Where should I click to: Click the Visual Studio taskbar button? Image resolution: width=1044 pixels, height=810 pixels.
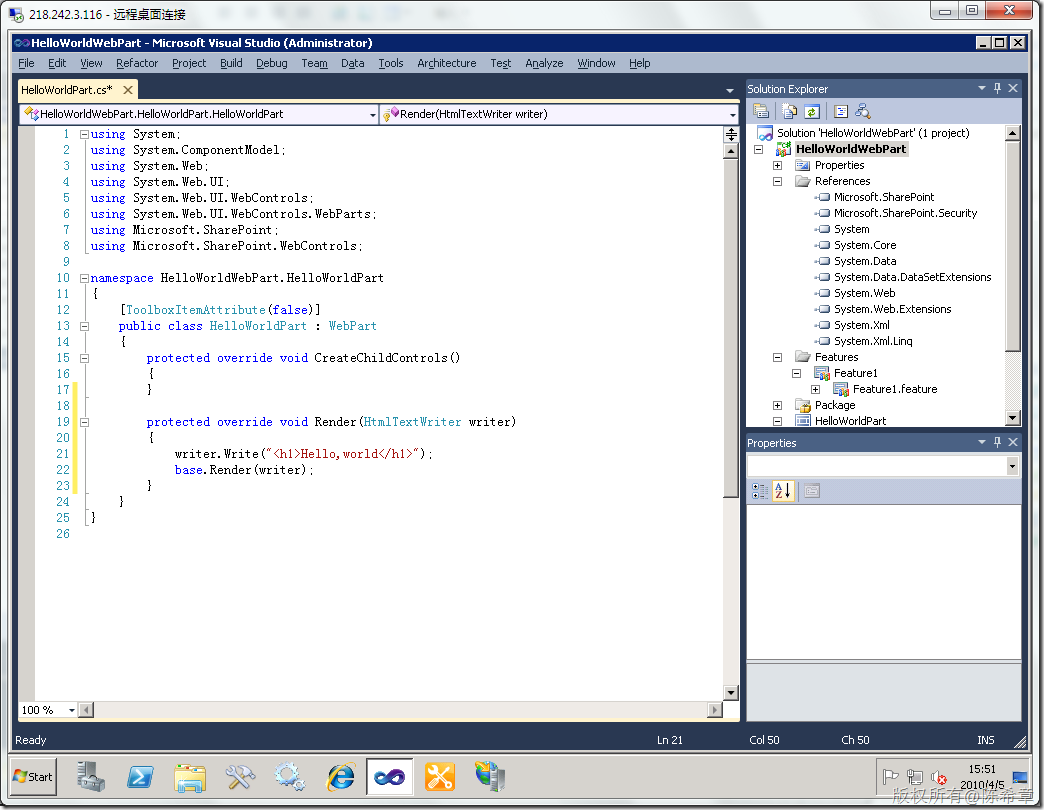pos(390,777)
